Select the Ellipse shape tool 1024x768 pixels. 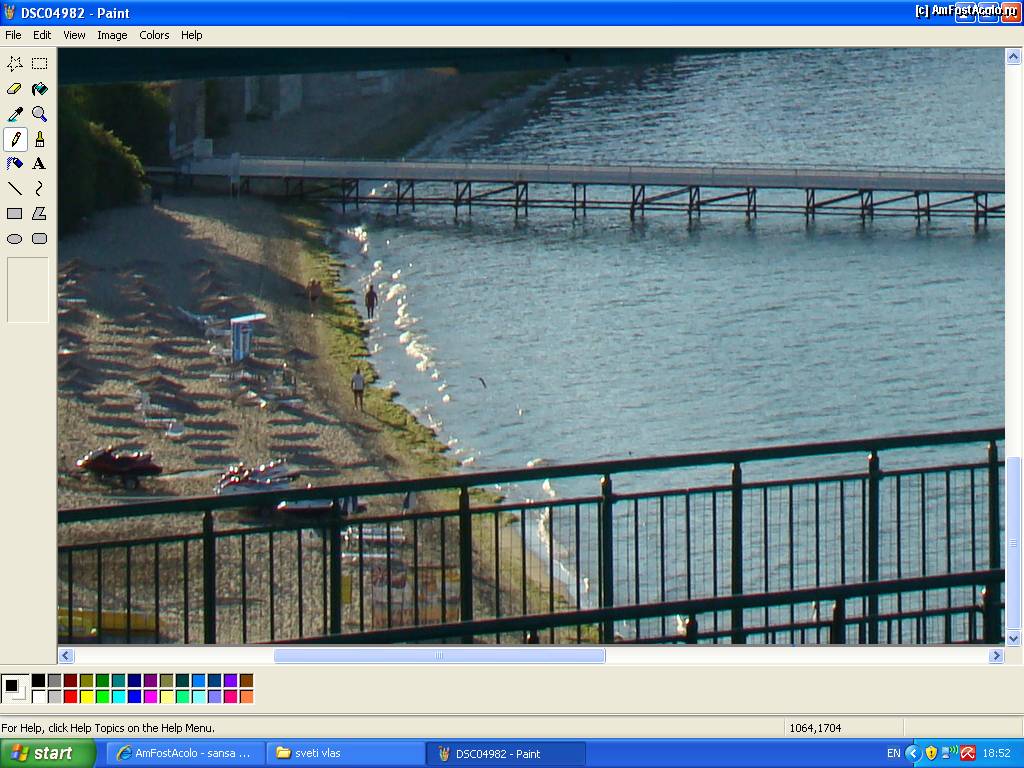pos(15,239)
